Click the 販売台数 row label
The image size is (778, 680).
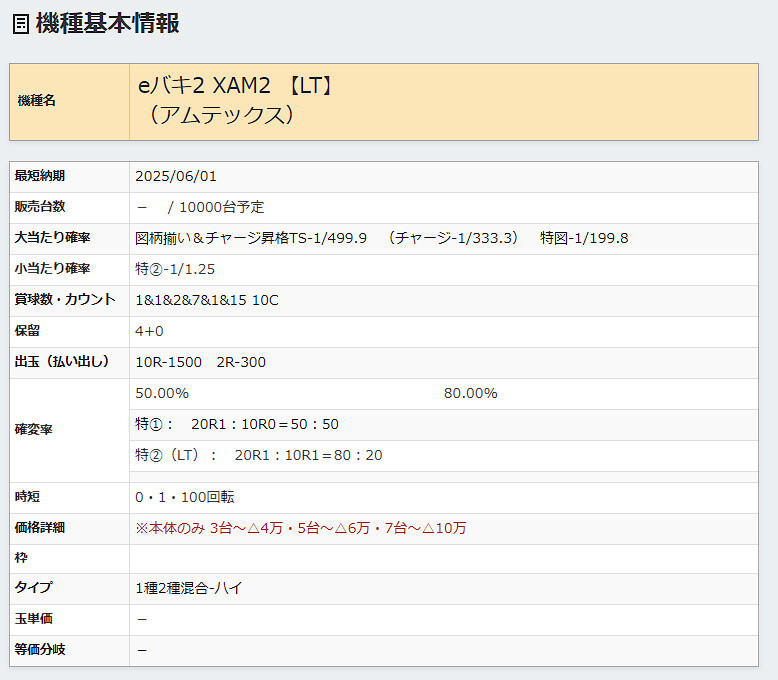pyautogui.click(x=40, y=206)
